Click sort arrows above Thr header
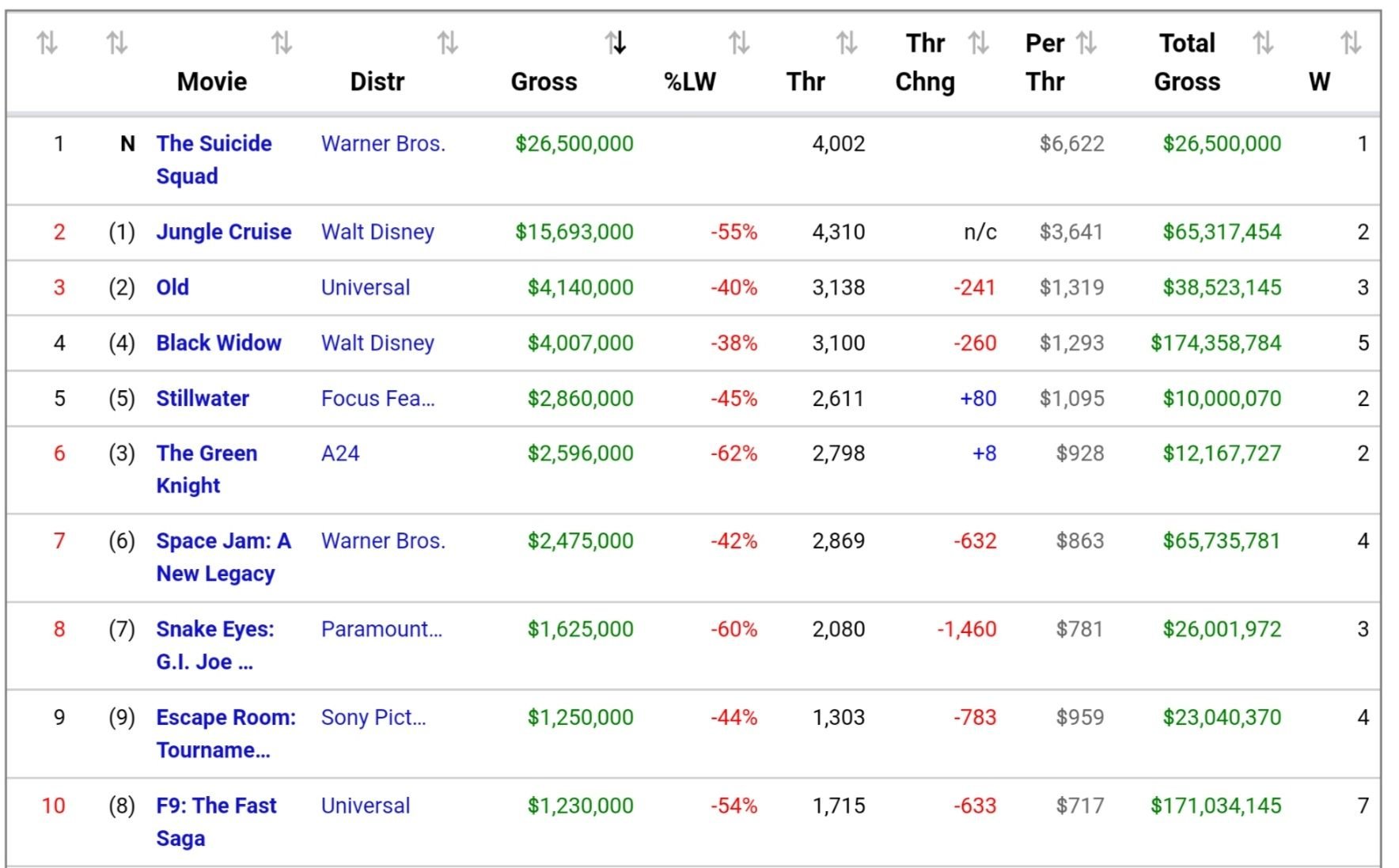The width and height of the screenshot is (1399, 868). point(847,42)
